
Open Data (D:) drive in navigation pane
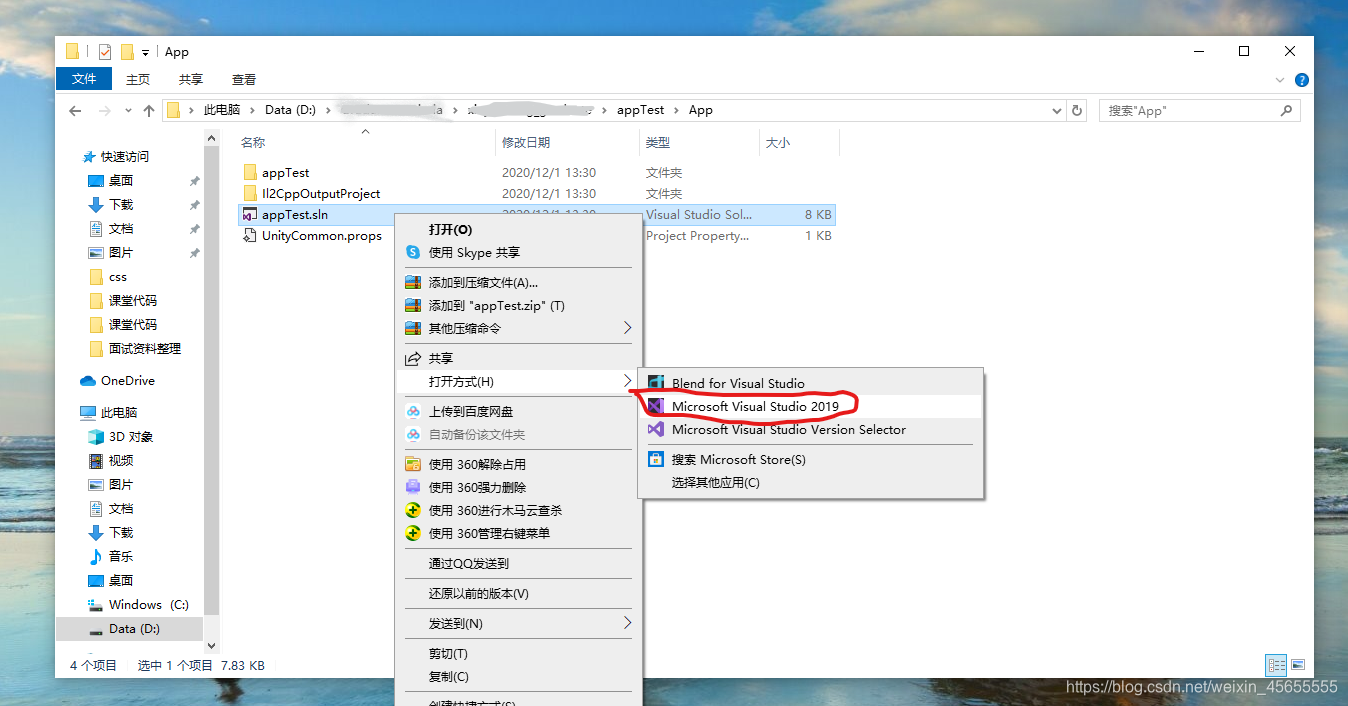point(134,628)
